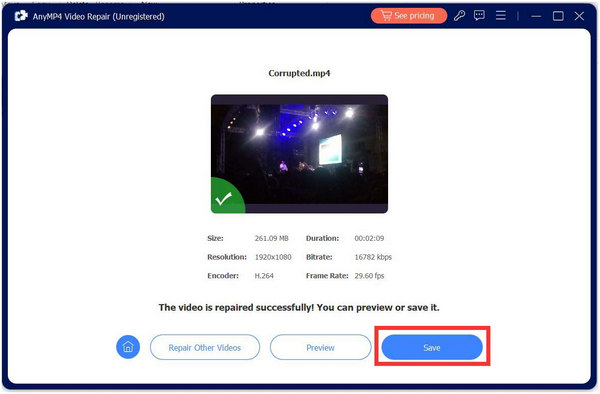Click the AnyMP4 Video Repair title text
This screenshot has height=394, width=600.
(99, 16)
